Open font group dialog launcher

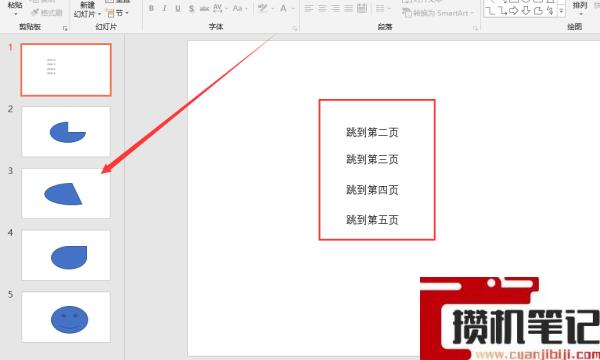pyautogui.click(x=295, y=28)
